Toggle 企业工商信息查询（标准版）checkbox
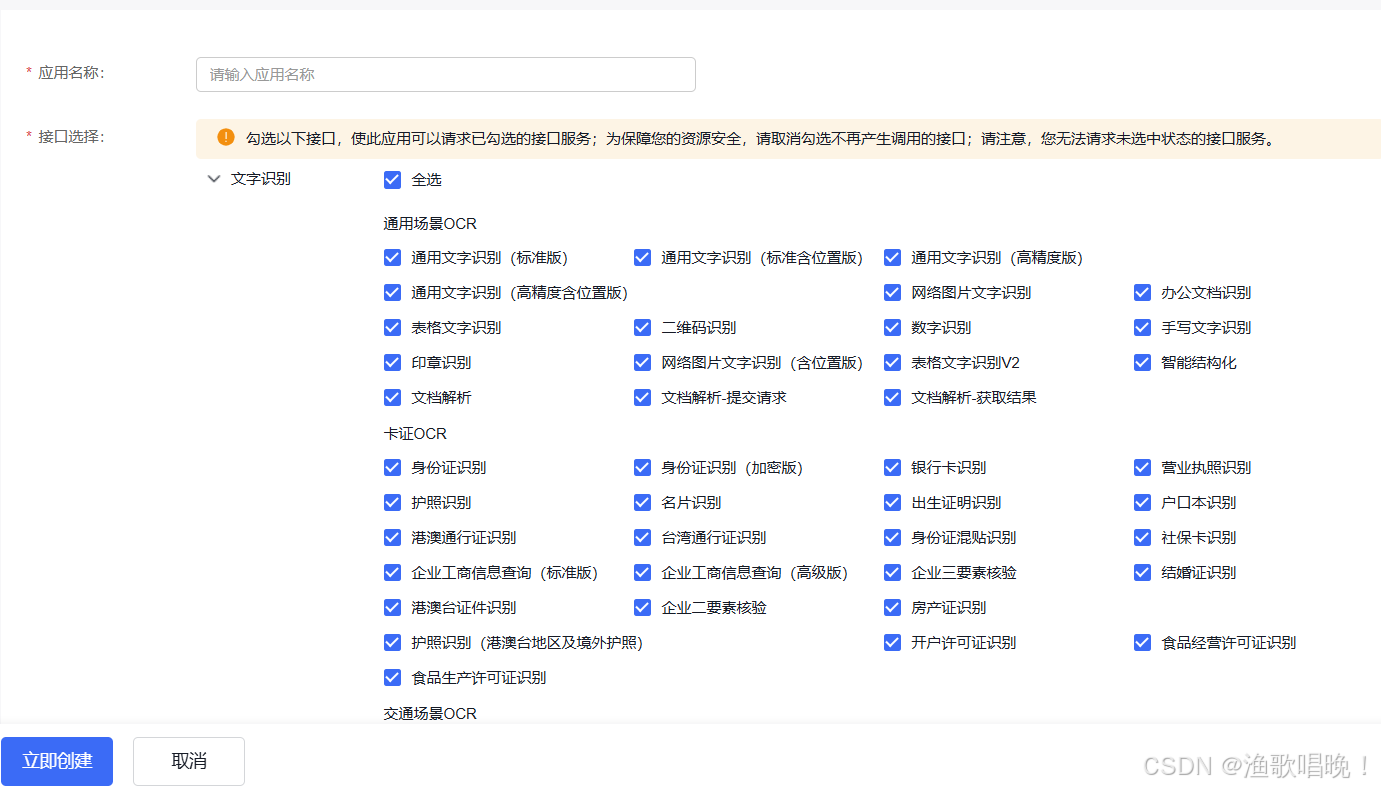Screen dimensions: 1381x789 392,572
